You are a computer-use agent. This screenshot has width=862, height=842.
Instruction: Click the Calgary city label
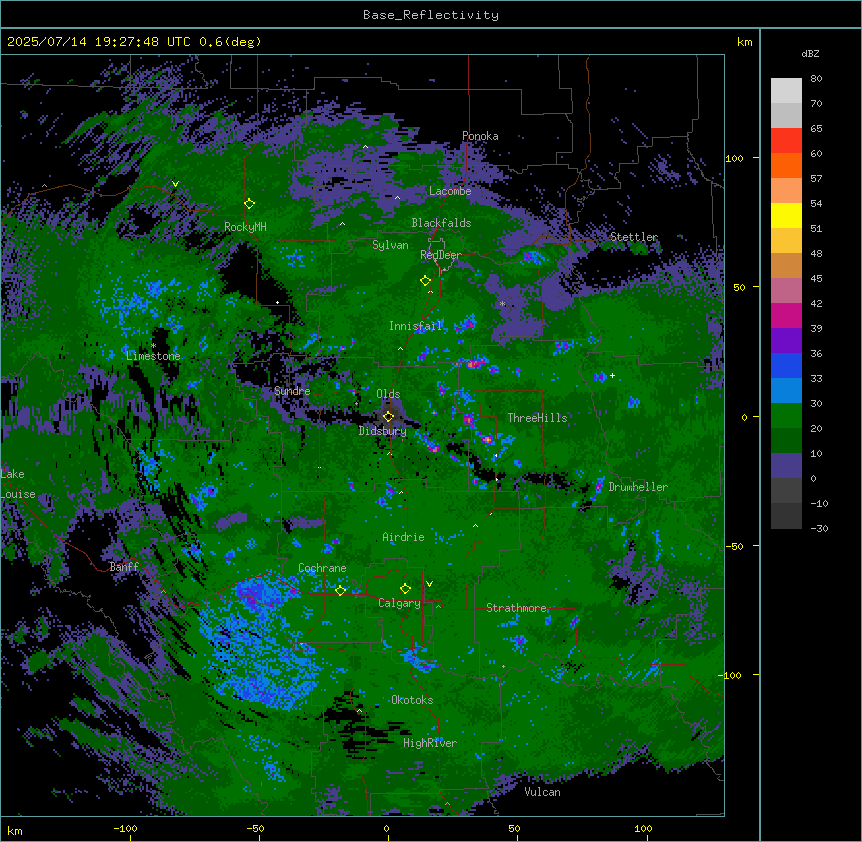399,603
